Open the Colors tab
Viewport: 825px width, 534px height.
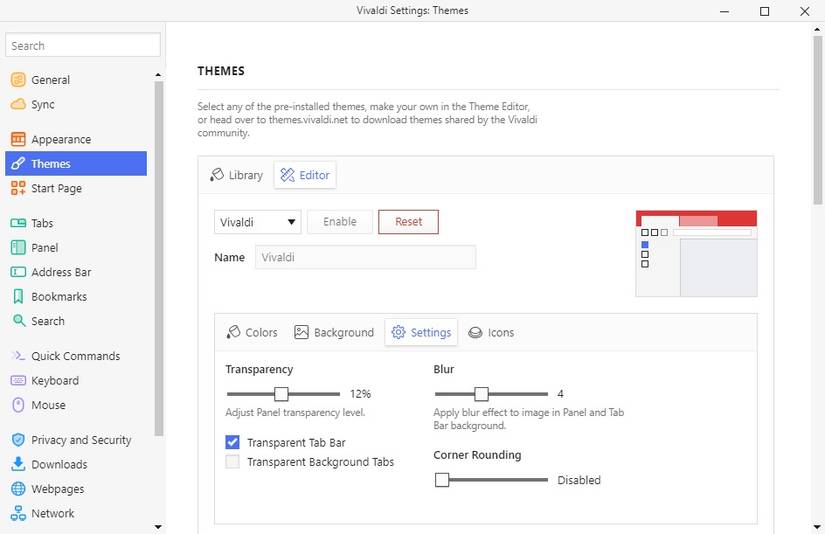tap(252, 333)
